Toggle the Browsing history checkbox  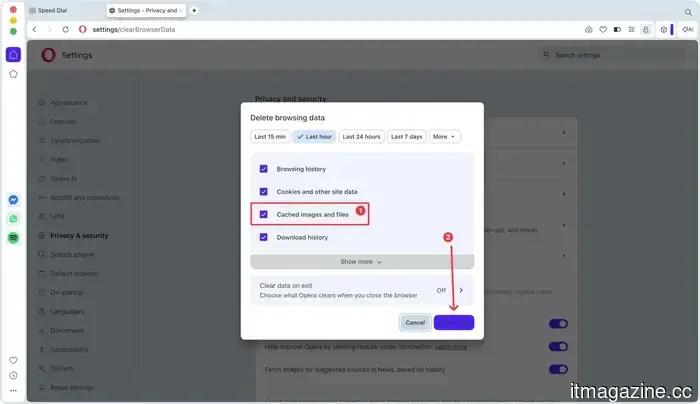click(263, 169)
